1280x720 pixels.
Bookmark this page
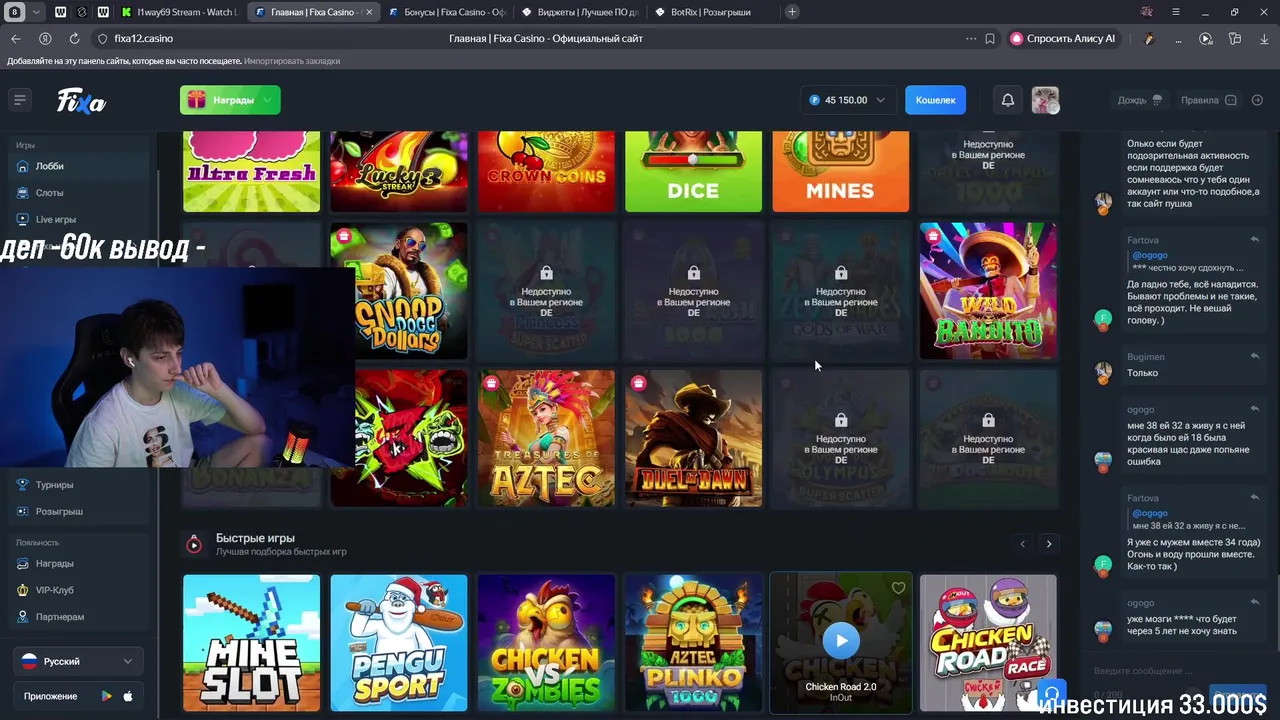[990, 38]
